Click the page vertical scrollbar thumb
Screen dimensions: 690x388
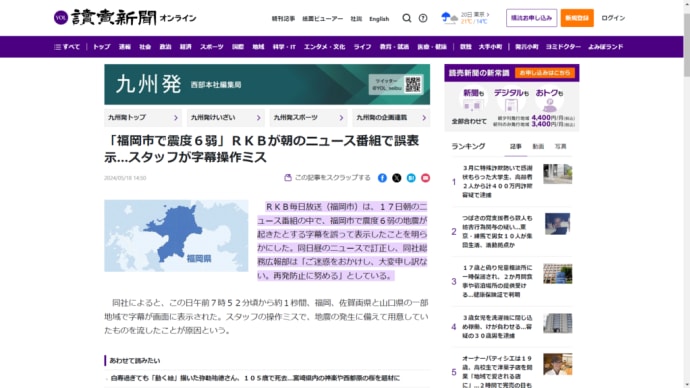(x=686, y=44)
